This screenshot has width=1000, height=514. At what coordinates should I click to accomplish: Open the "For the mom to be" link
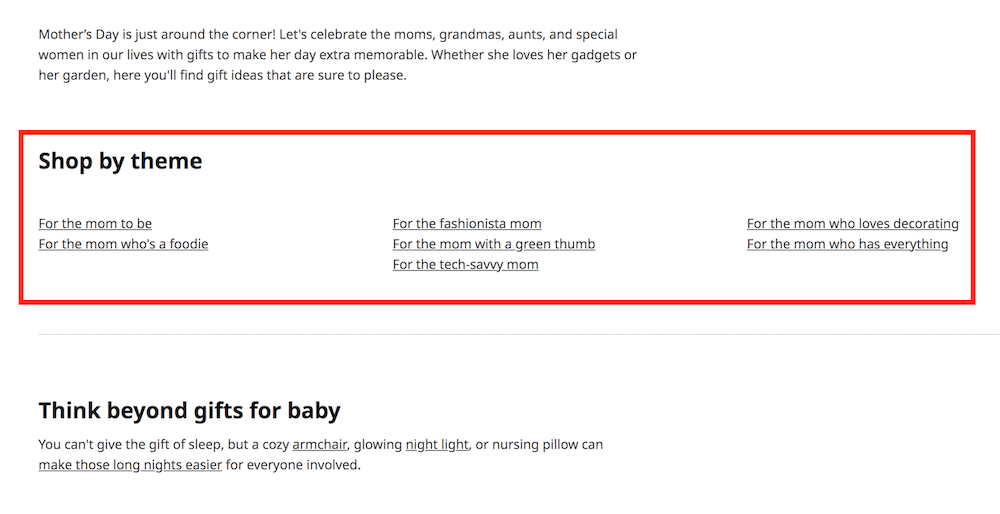pyautogui.click(x=95, y=224)
